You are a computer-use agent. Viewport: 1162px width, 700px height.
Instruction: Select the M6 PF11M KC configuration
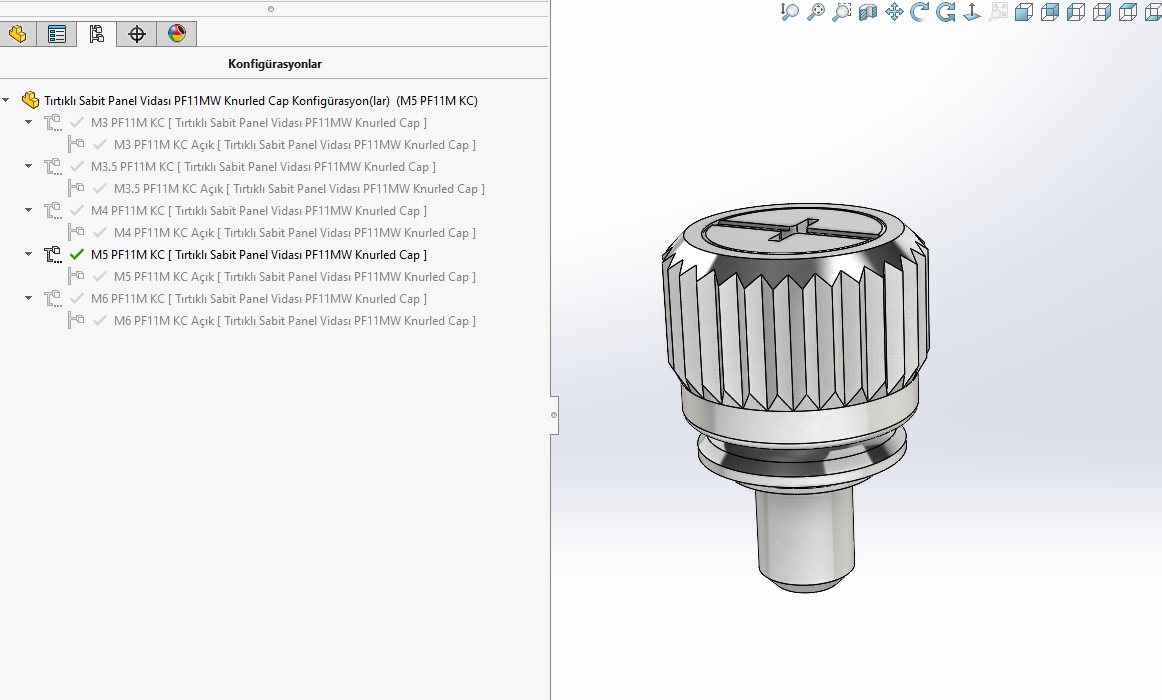(x=259, y=299)
